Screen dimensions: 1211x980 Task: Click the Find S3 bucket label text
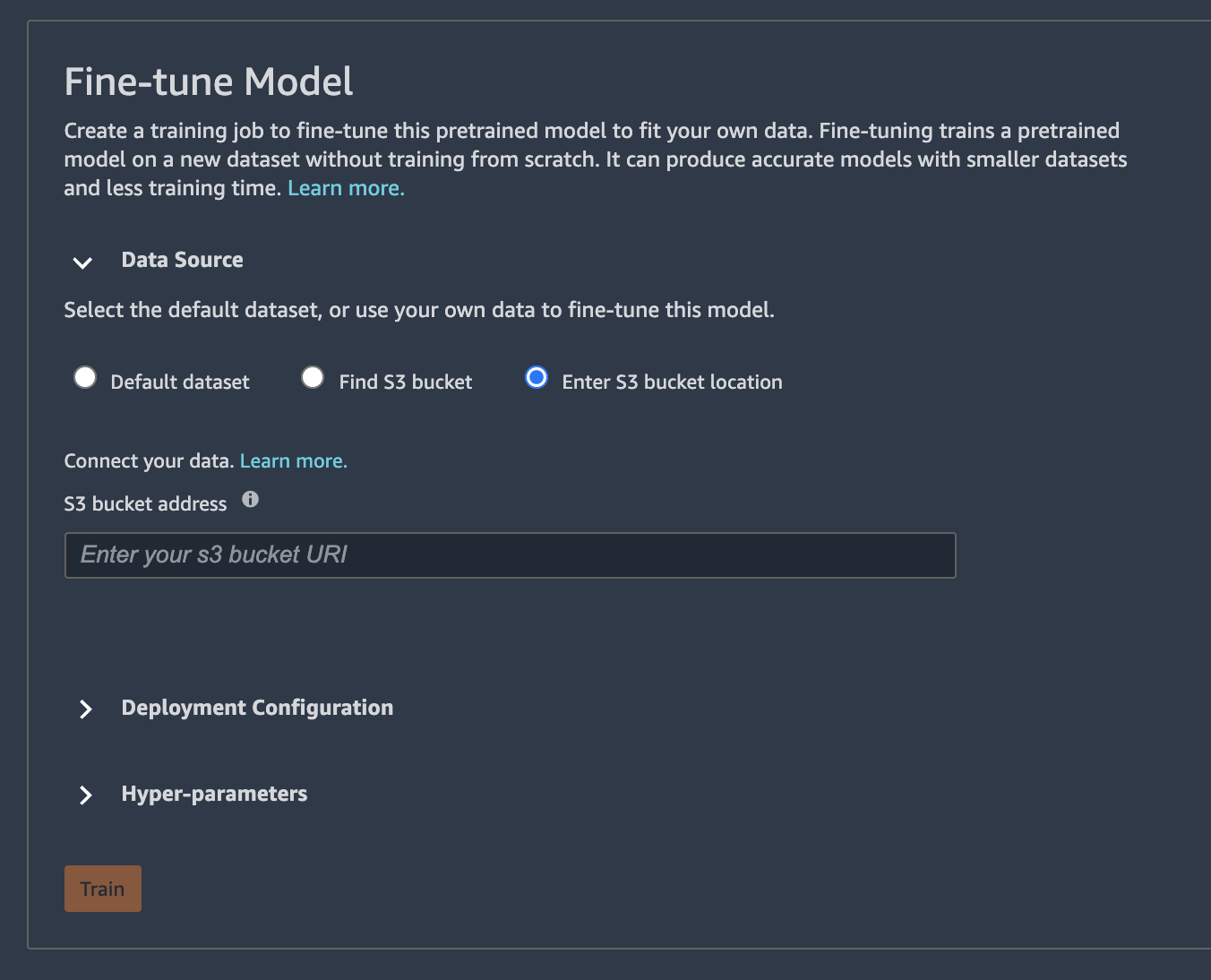(x=405, y=383)
